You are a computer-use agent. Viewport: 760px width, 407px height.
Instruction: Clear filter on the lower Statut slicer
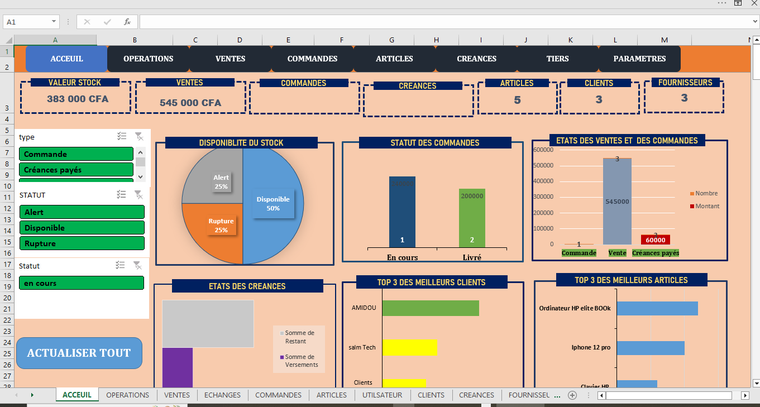pos(138,266)
